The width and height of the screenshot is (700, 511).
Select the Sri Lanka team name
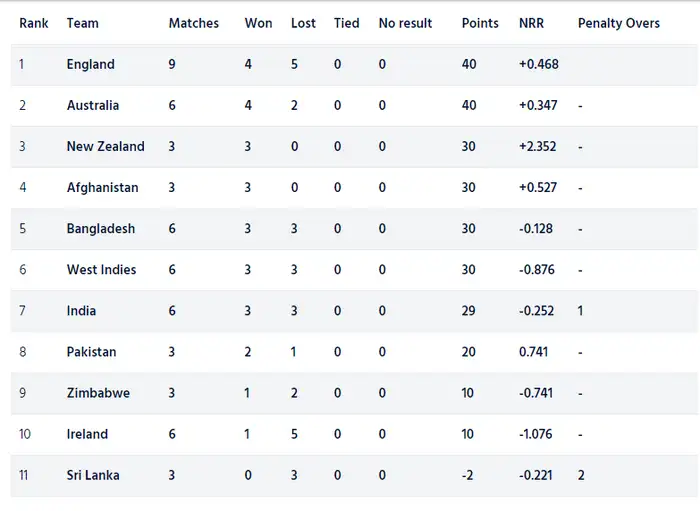[x=93, y=475]
